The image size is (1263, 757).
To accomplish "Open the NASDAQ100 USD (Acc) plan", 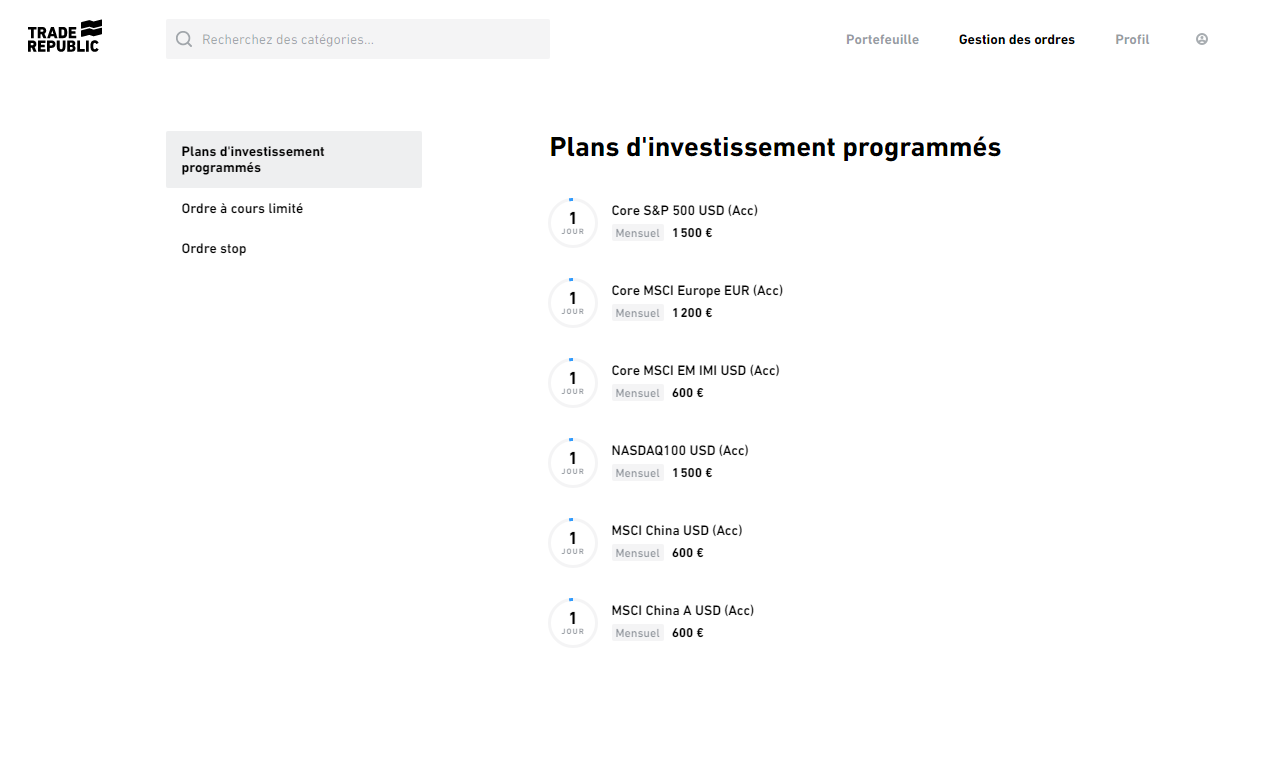I will click(x=680, y=450).
